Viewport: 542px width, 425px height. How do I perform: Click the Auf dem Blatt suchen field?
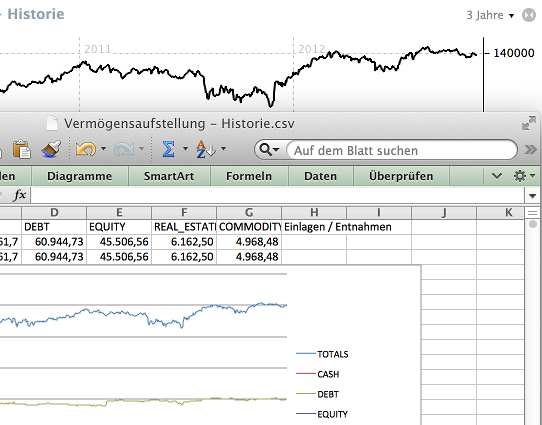point(401,150)
